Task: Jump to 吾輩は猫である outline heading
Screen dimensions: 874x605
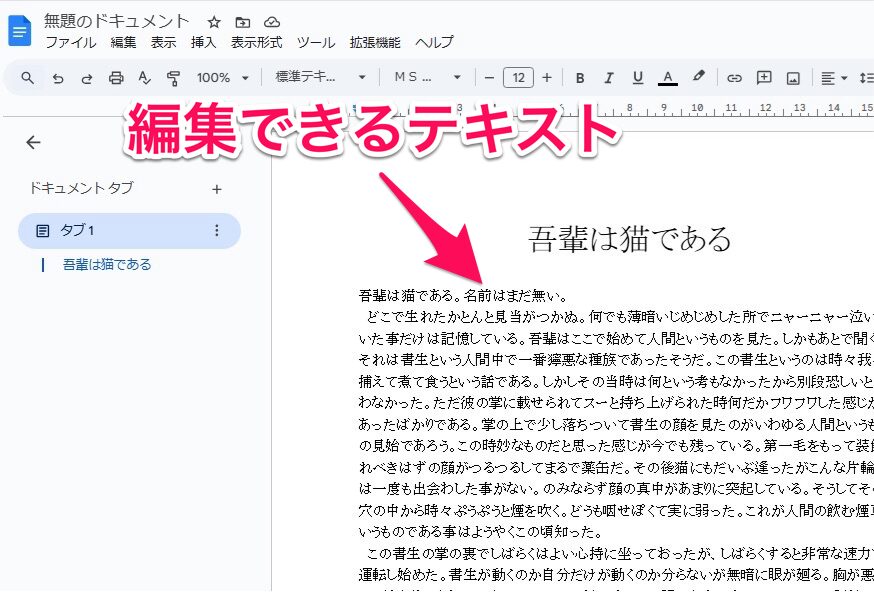Action: tap(107, 265)
